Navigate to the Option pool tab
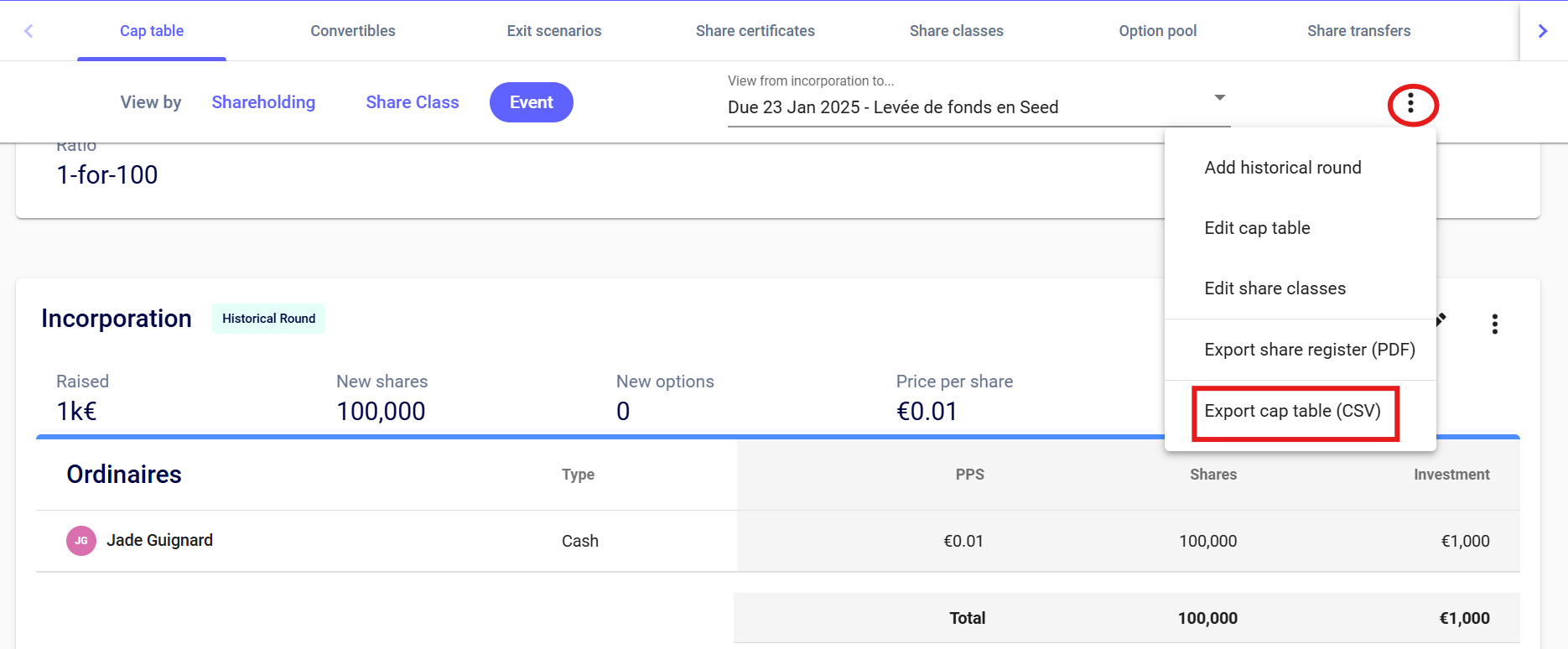The image size is (1568, 649). 1157,31
